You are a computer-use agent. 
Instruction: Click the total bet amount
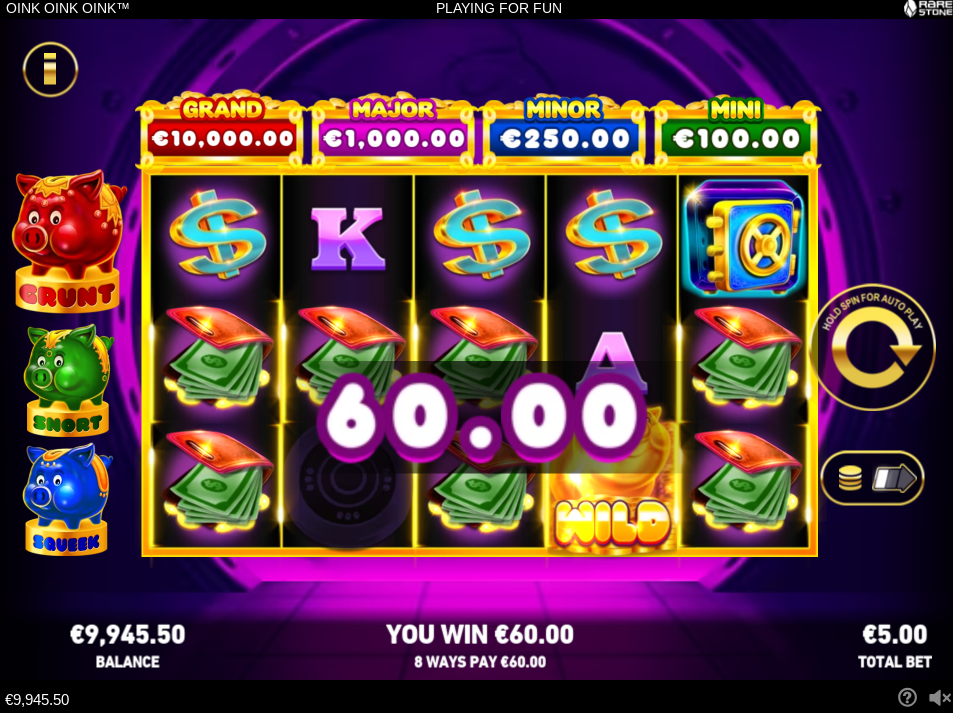pyautogui.click(x=895, y=635)
